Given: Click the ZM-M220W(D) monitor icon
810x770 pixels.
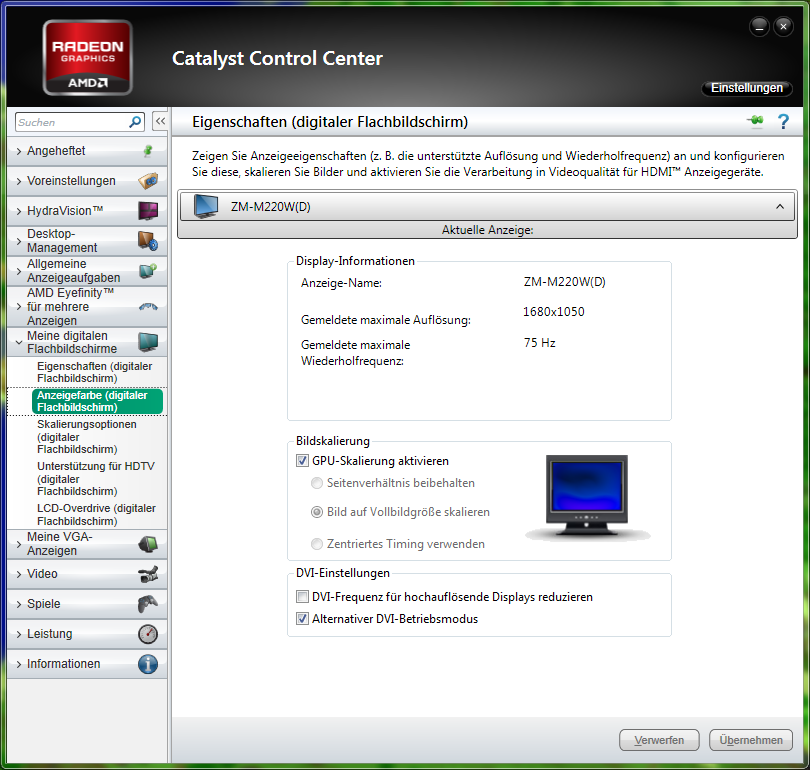Looking at the screenshot, I should click(x=206, y=206).
